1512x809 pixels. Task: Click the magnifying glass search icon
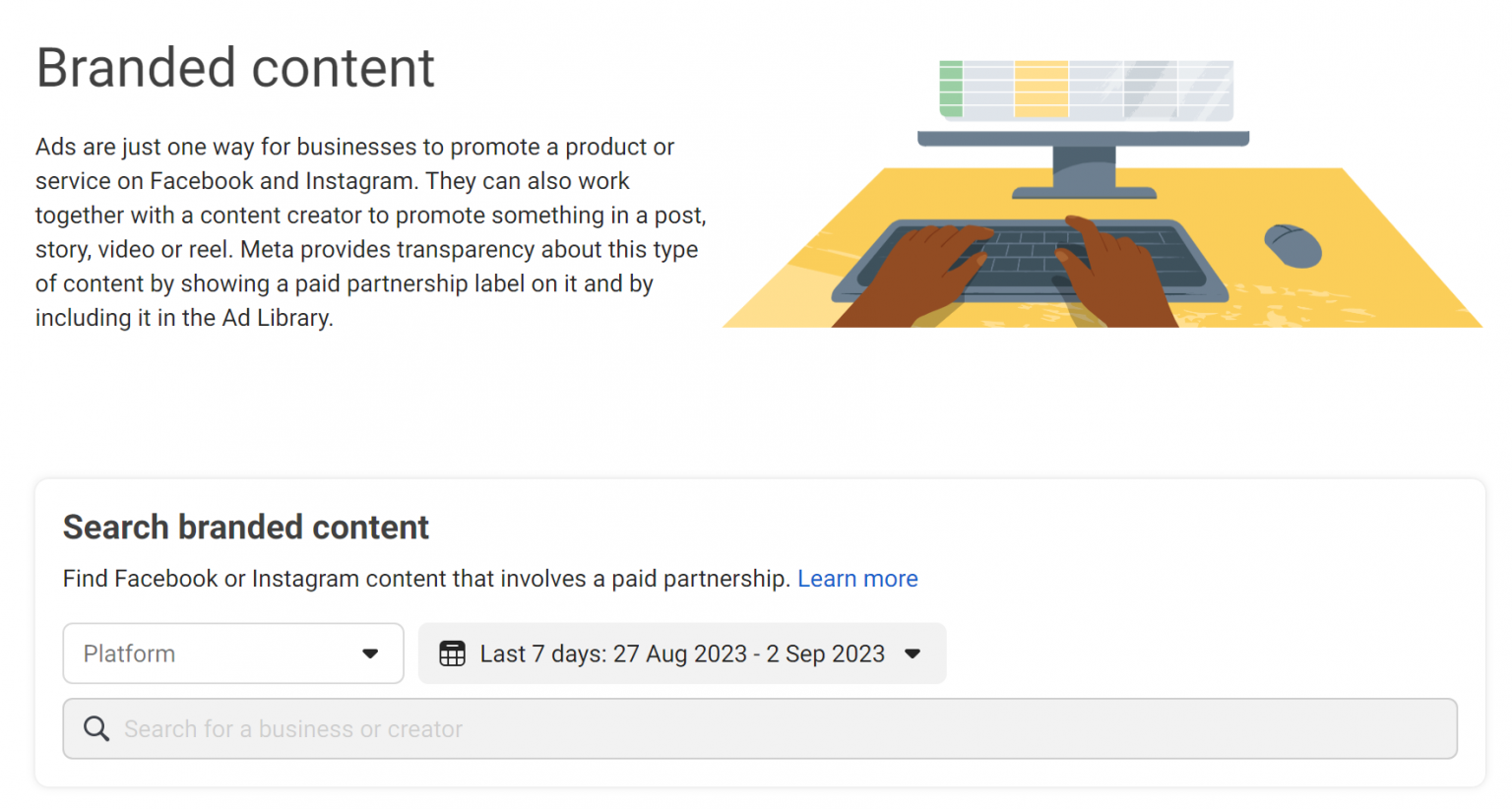click(x=95, y=728)
